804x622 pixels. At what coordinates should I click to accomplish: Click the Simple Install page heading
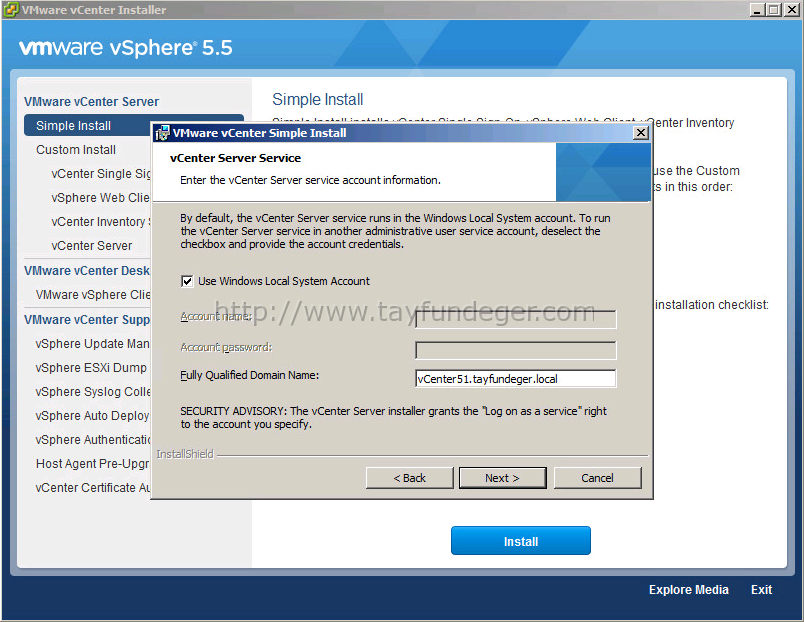tap(317, 99)
